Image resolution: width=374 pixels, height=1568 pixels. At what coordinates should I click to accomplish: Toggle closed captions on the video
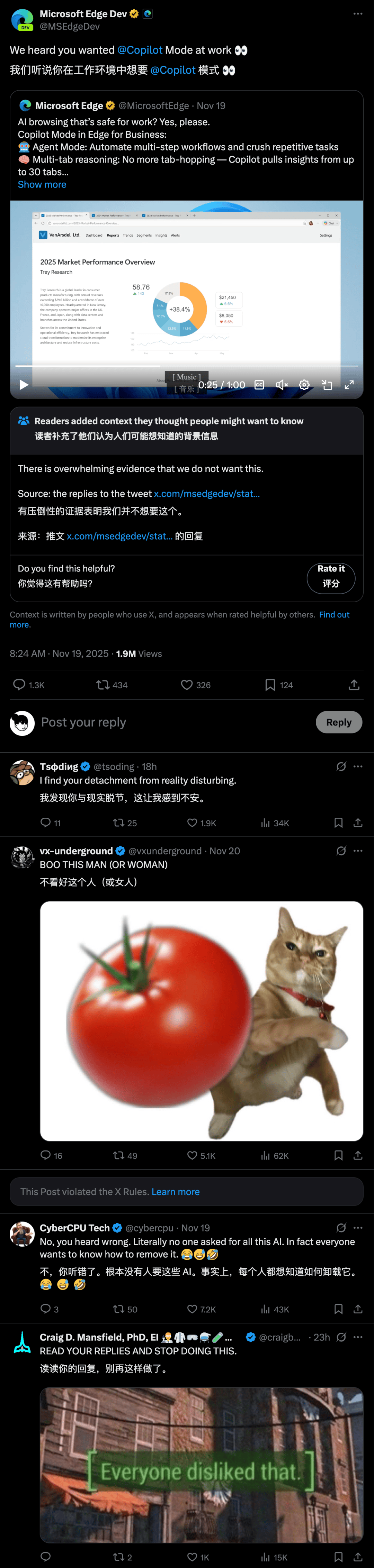click(x=259, y=385)
